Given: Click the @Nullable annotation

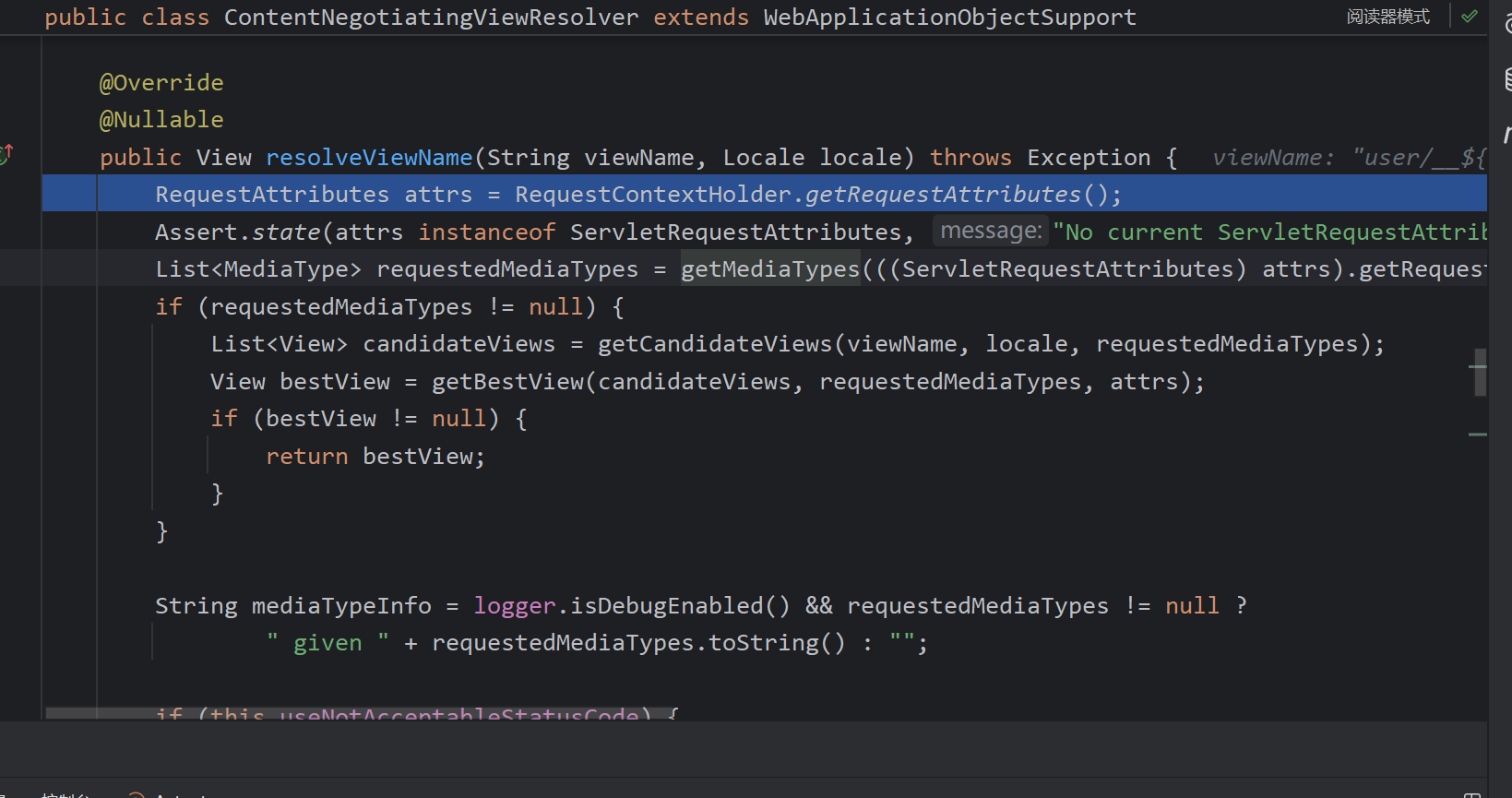Looking at the screenshot, I should 161,120.
